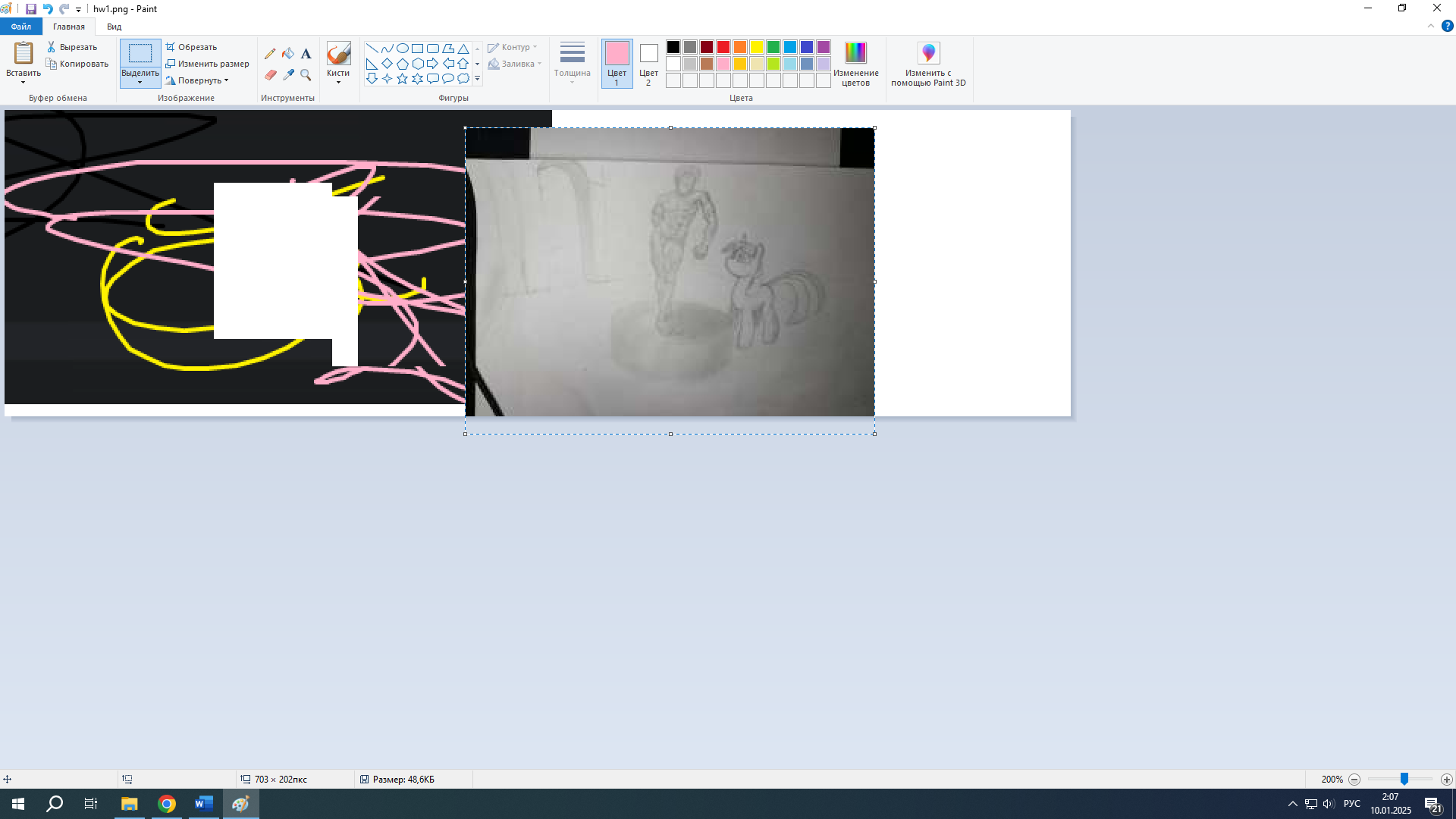Switch to the Вид tab
Image resolution: width=1456 pixels, height=819 pixels.
[114, 27]
